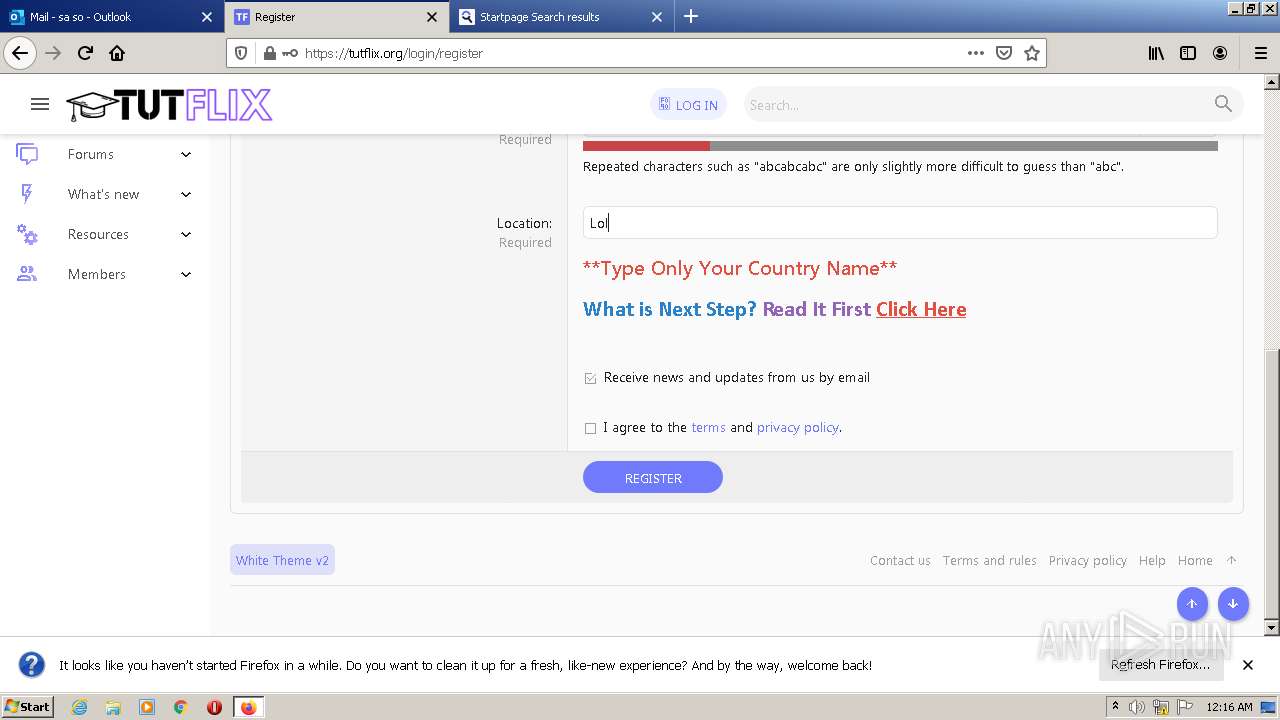Open the Help footer link
This screenshot has width=1280, height=720.
pos(1152,560)
